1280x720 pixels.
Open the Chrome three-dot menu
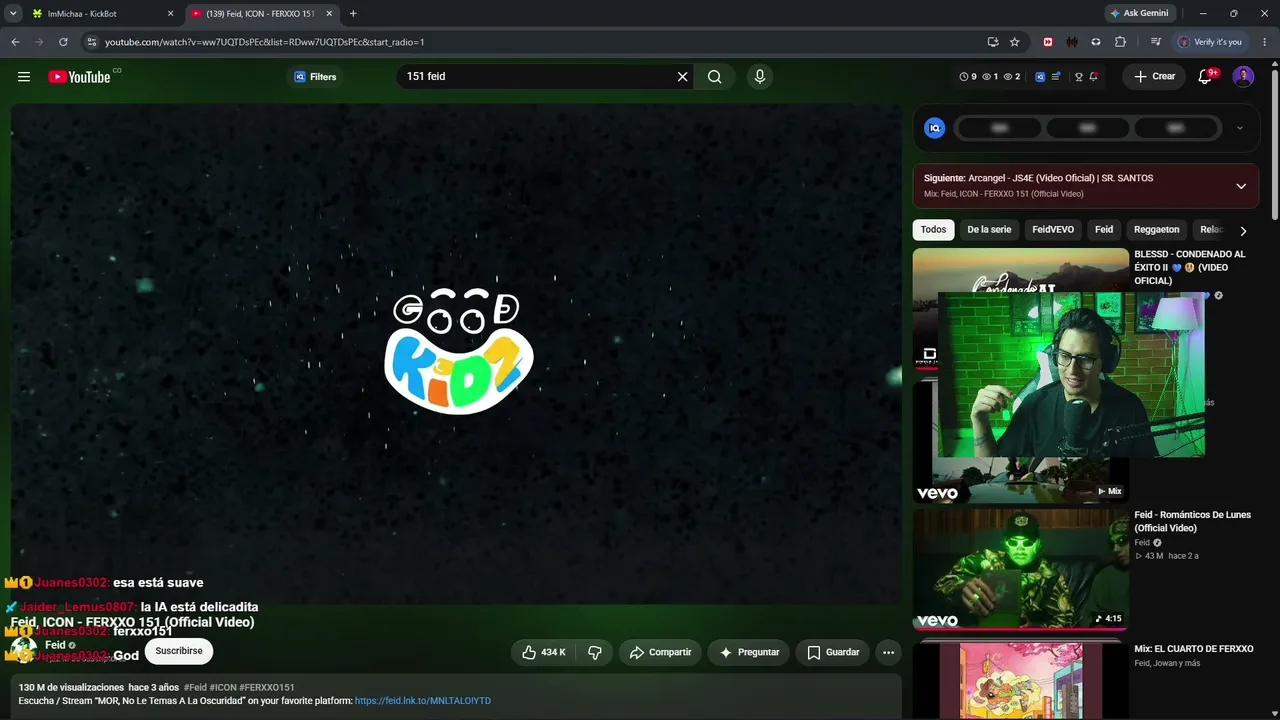point(1265,42)
